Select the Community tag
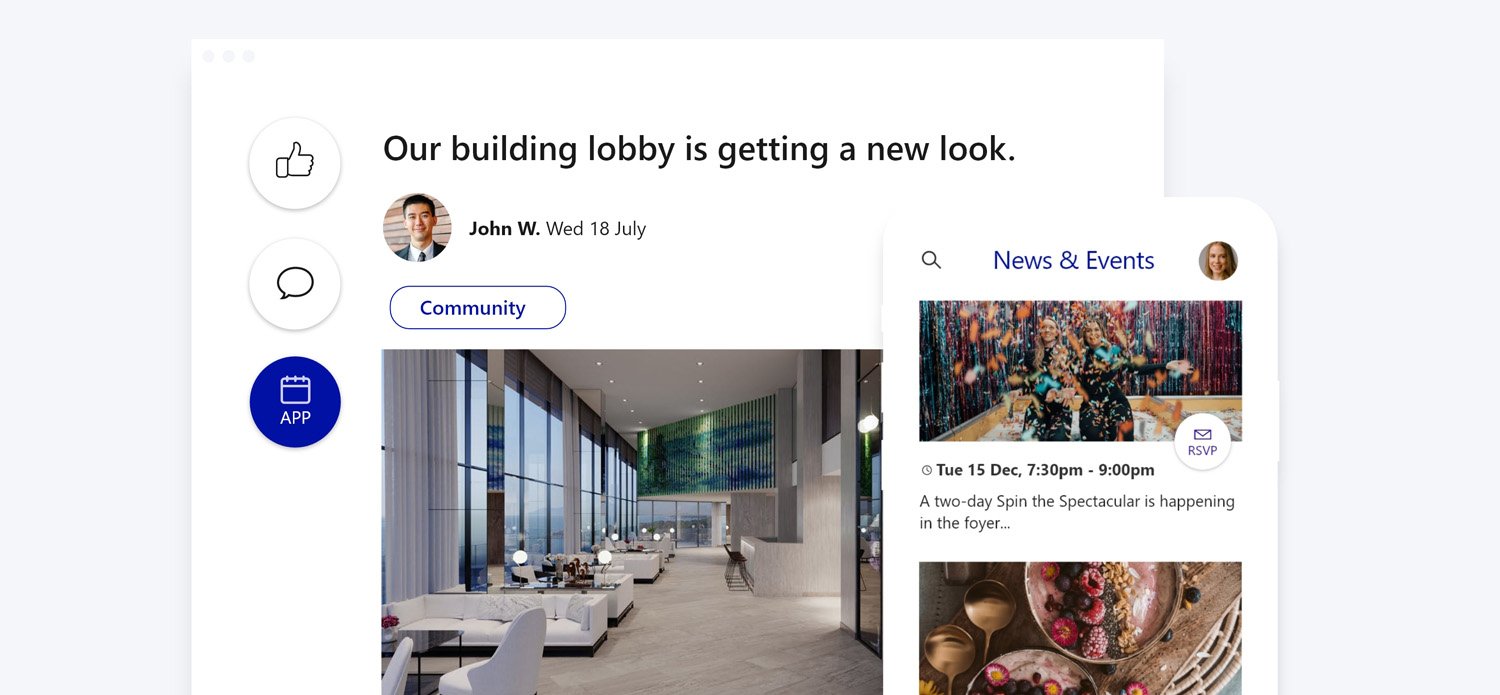The height and width of the screenshot is (695, 1500). (x=478, y=308)
